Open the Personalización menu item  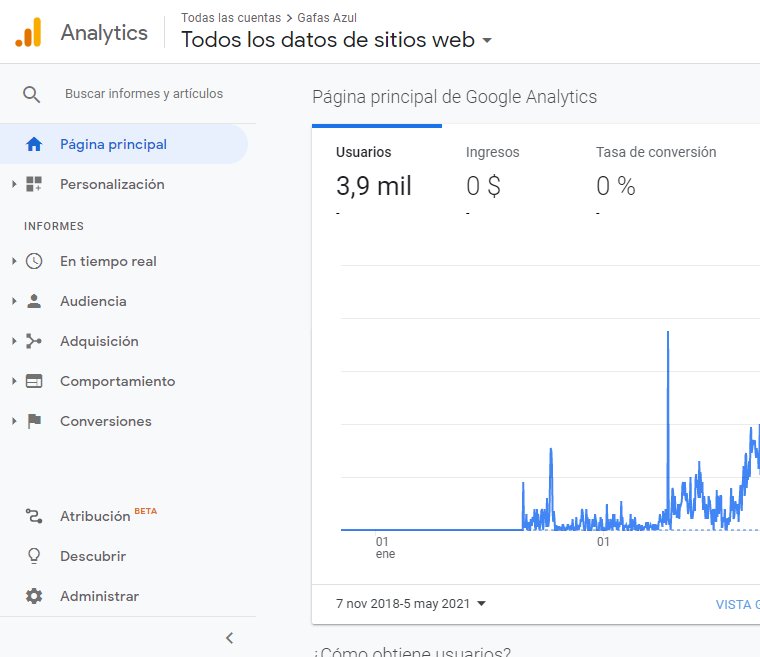(x=112, y=184)
